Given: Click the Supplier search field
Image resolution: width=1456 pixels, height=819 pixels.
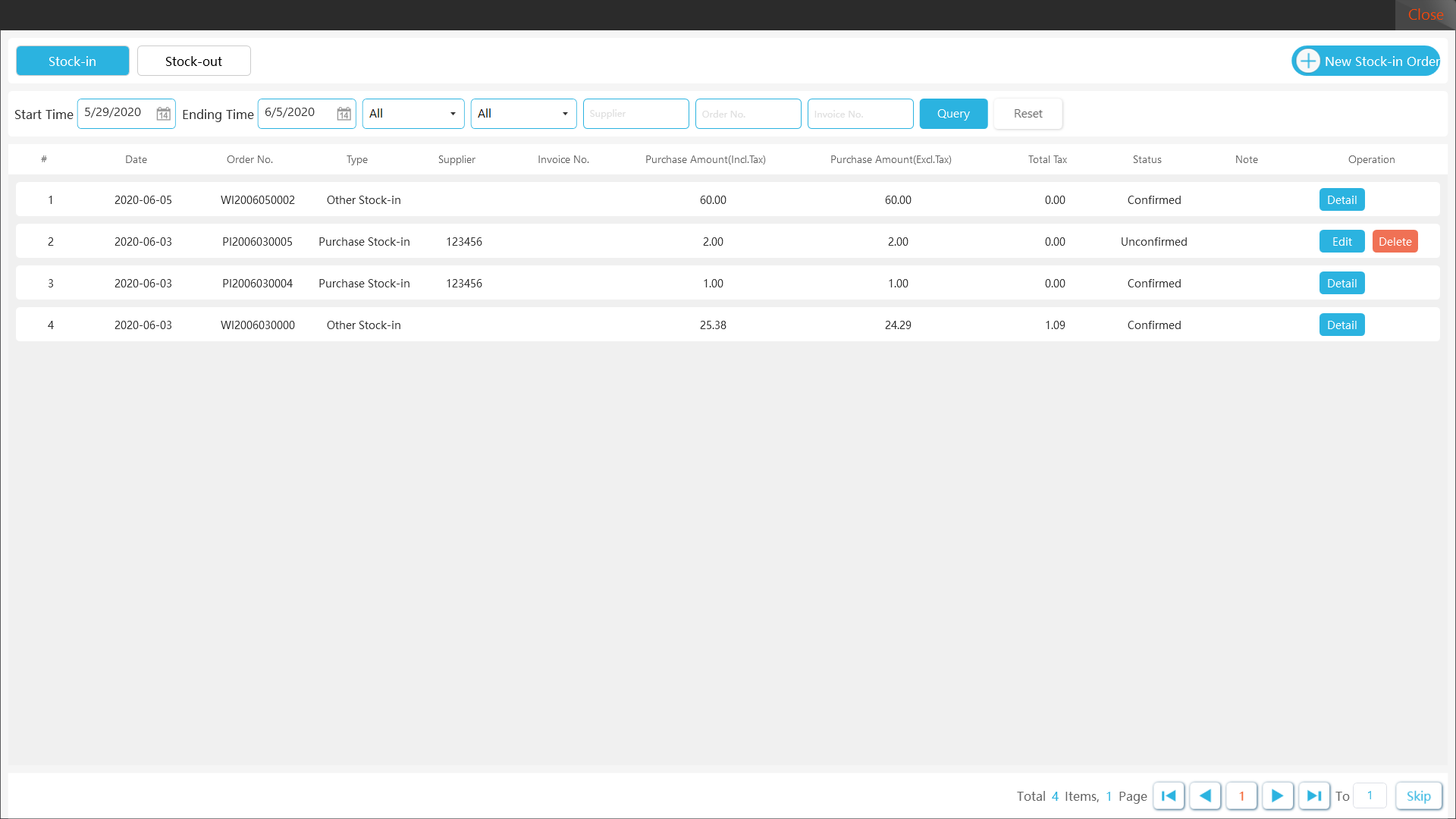Looking at the screenshot, I should point(635,114).
